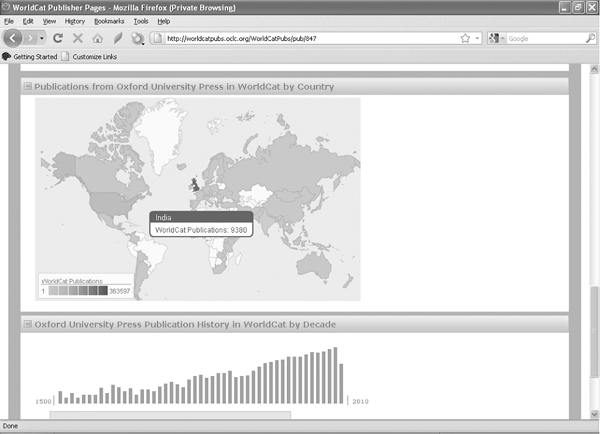Open the Bookmarks menu
This screenshot has height=434, width=600.
click(x=109, y=20)
